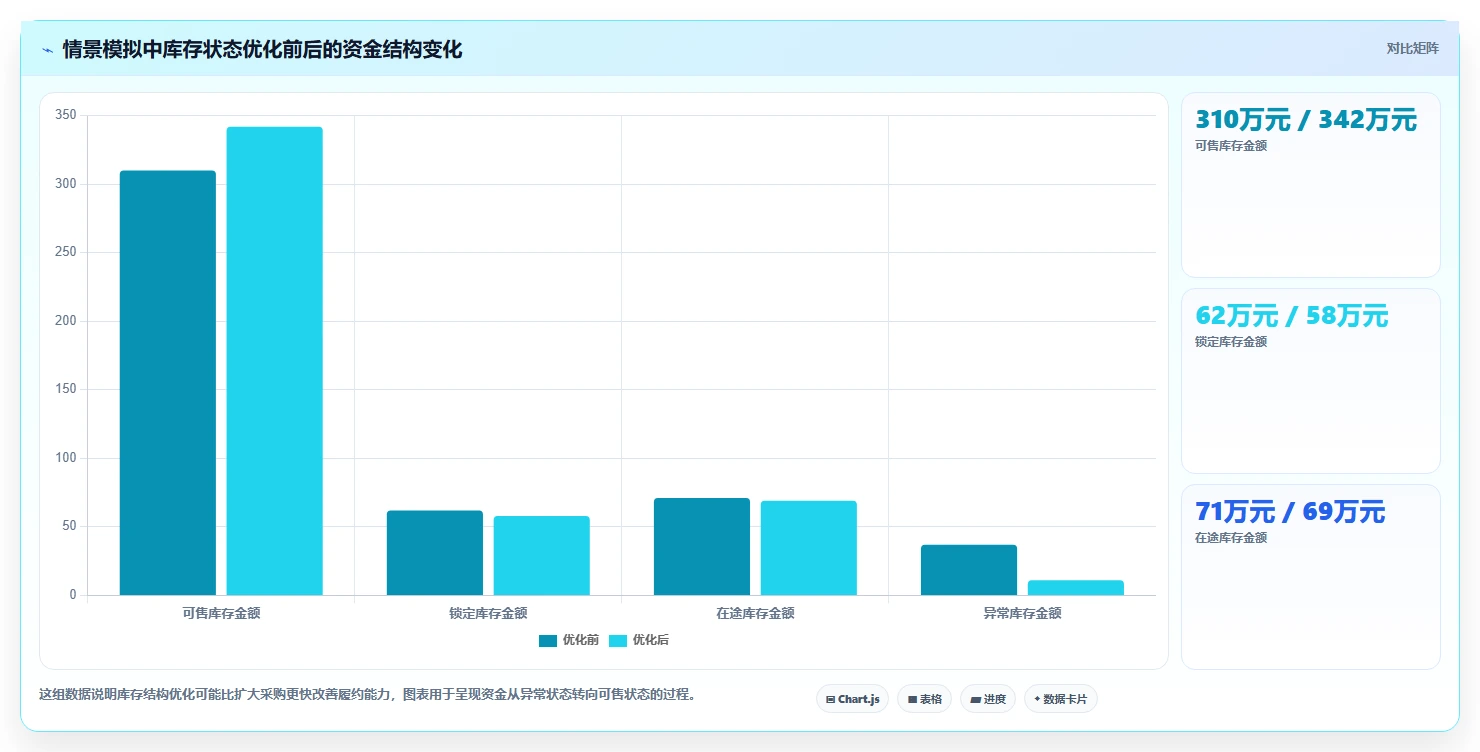Screen dimensions: 1480x752
Task: Click the 优化前 bar for 锁定库存金额
Action: coord(435,553)
